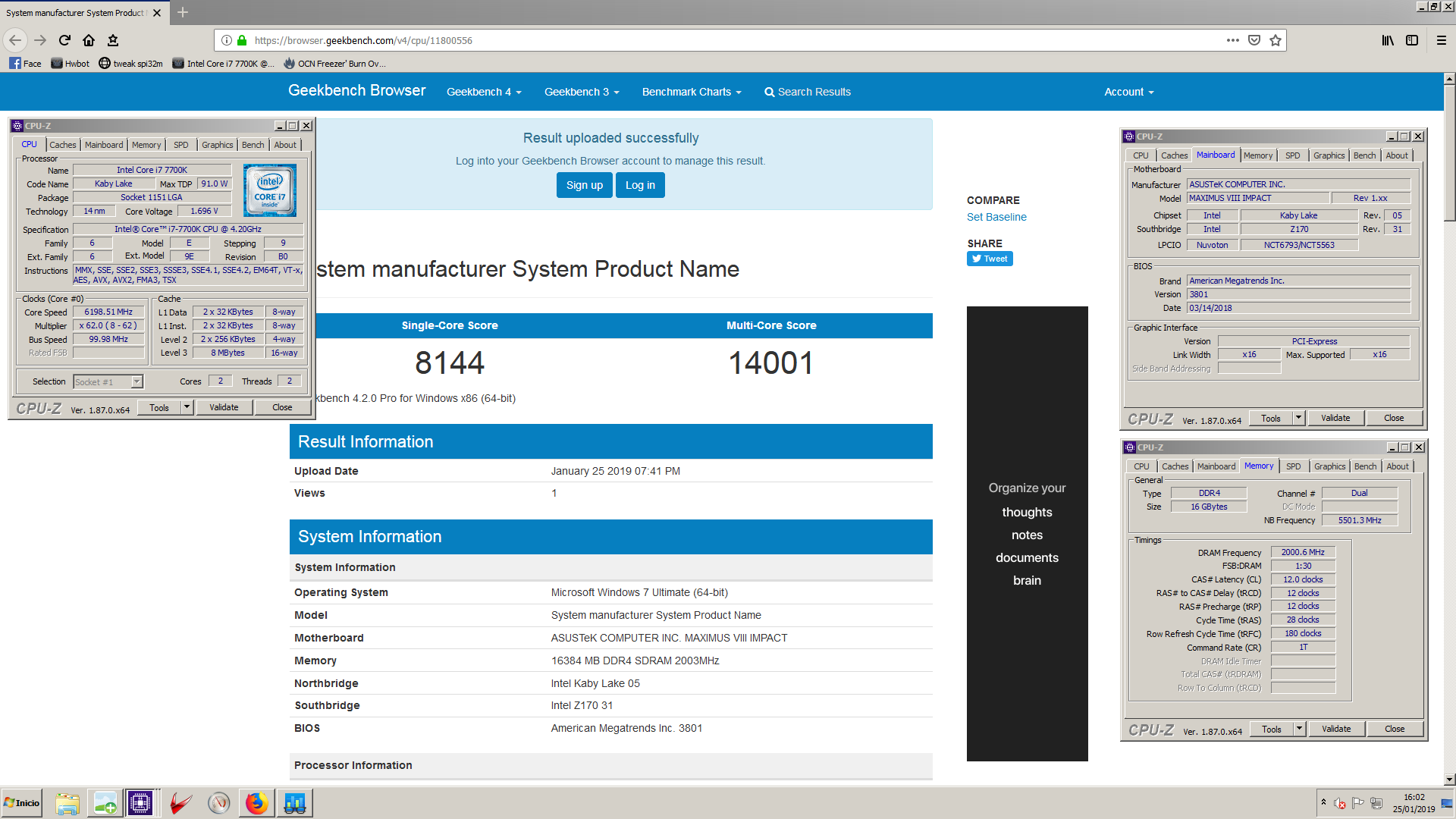1456x819 pixels.
Task: Select the 8144 Single-Core score text
Action: 450,362
